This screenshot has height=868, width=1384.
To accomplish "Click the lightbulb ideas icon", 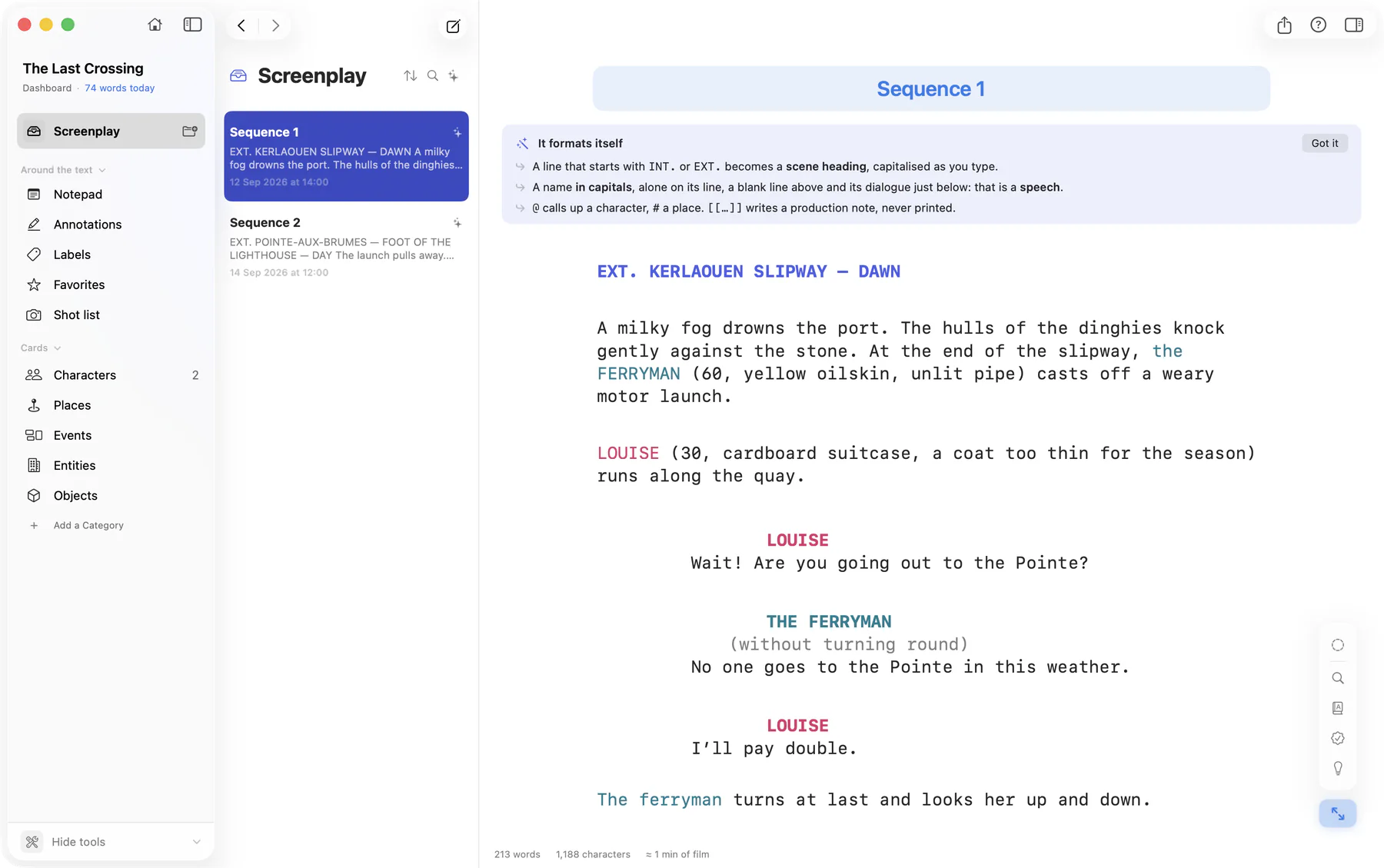I will 1338,768.
